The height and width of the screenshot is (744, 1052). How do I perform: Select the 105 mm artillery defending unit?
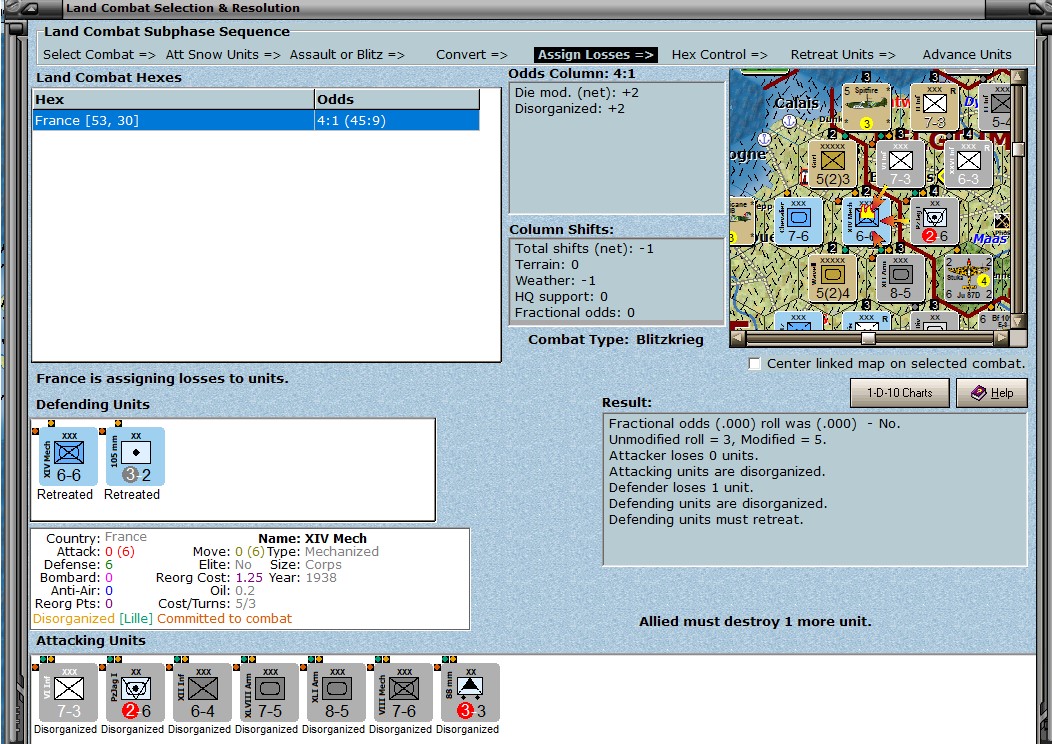click(x=136, y=457)
